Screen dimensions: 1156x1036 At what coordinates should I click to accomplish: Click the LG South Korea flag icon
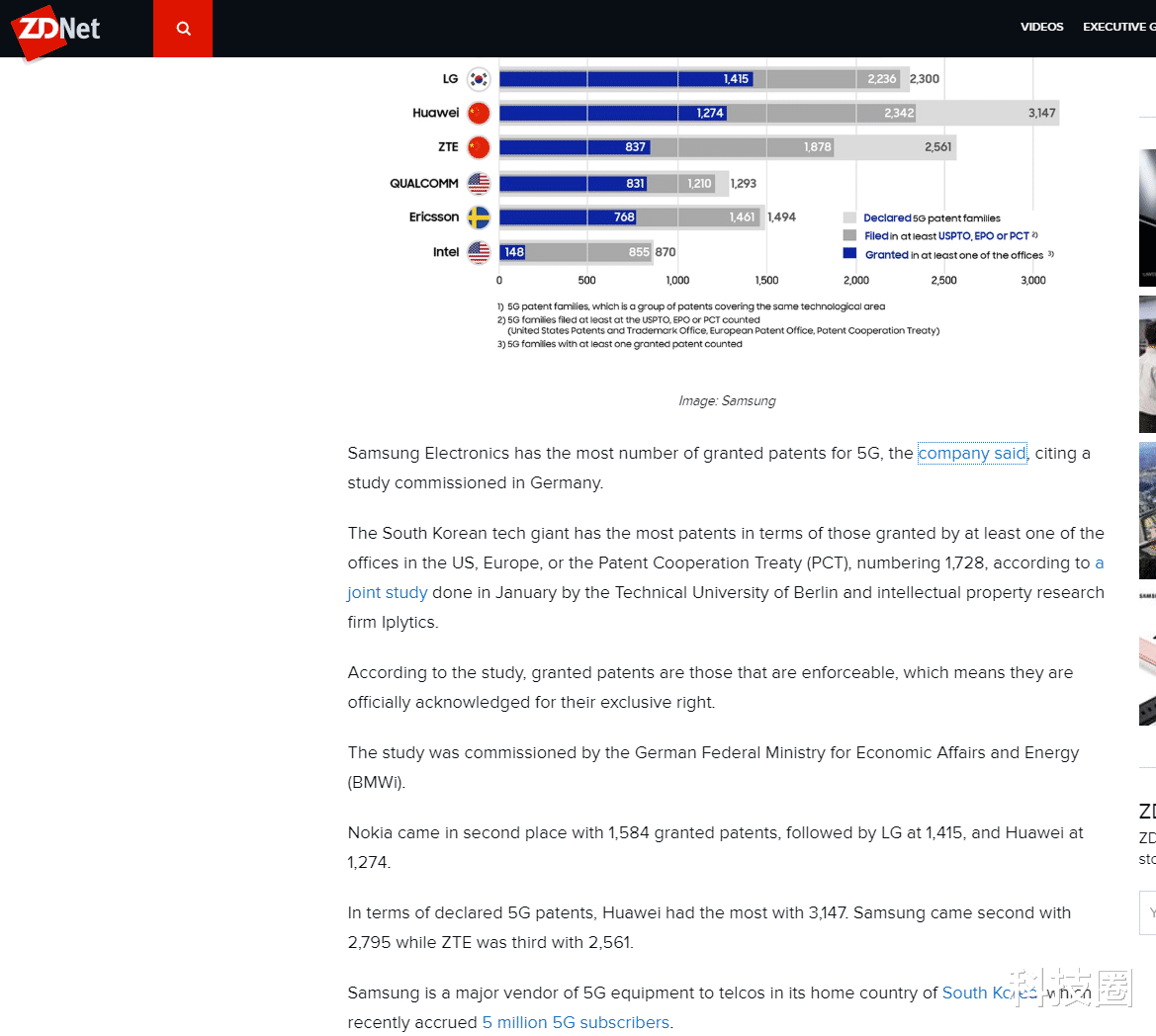pyautogui.click(x=480, y=78)
